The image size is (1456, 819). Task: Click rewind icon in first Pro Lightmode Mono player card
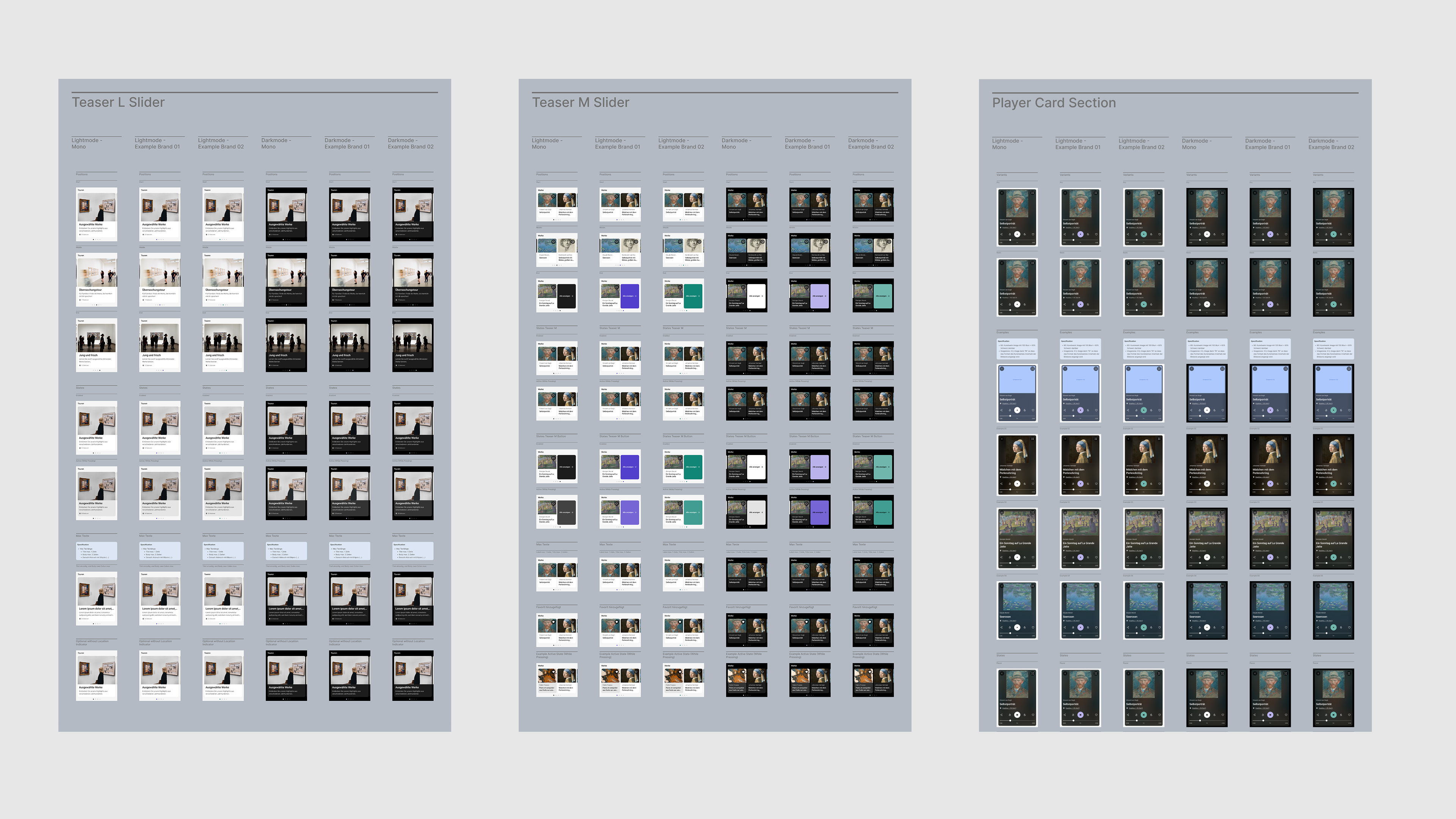[1010, 235]
